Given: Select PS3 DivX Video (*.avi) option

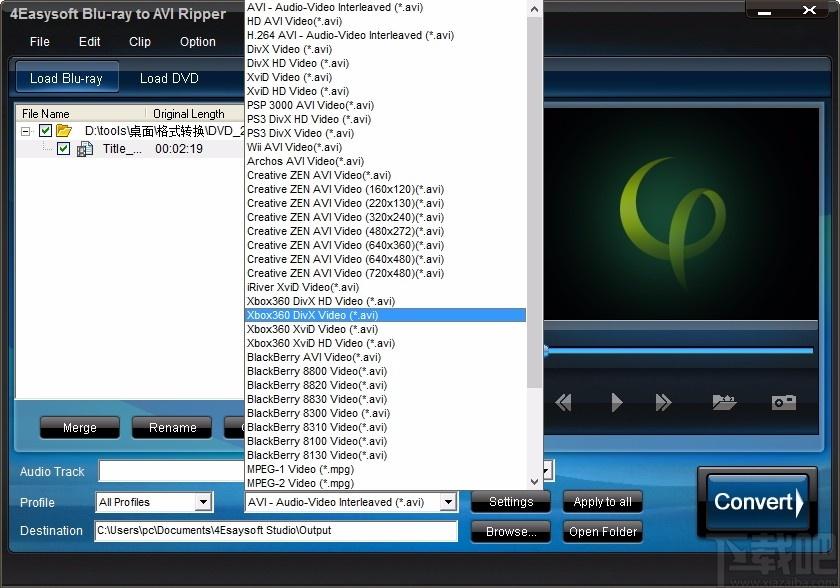Looking at the screenshot, I should (x=385, y=133).
